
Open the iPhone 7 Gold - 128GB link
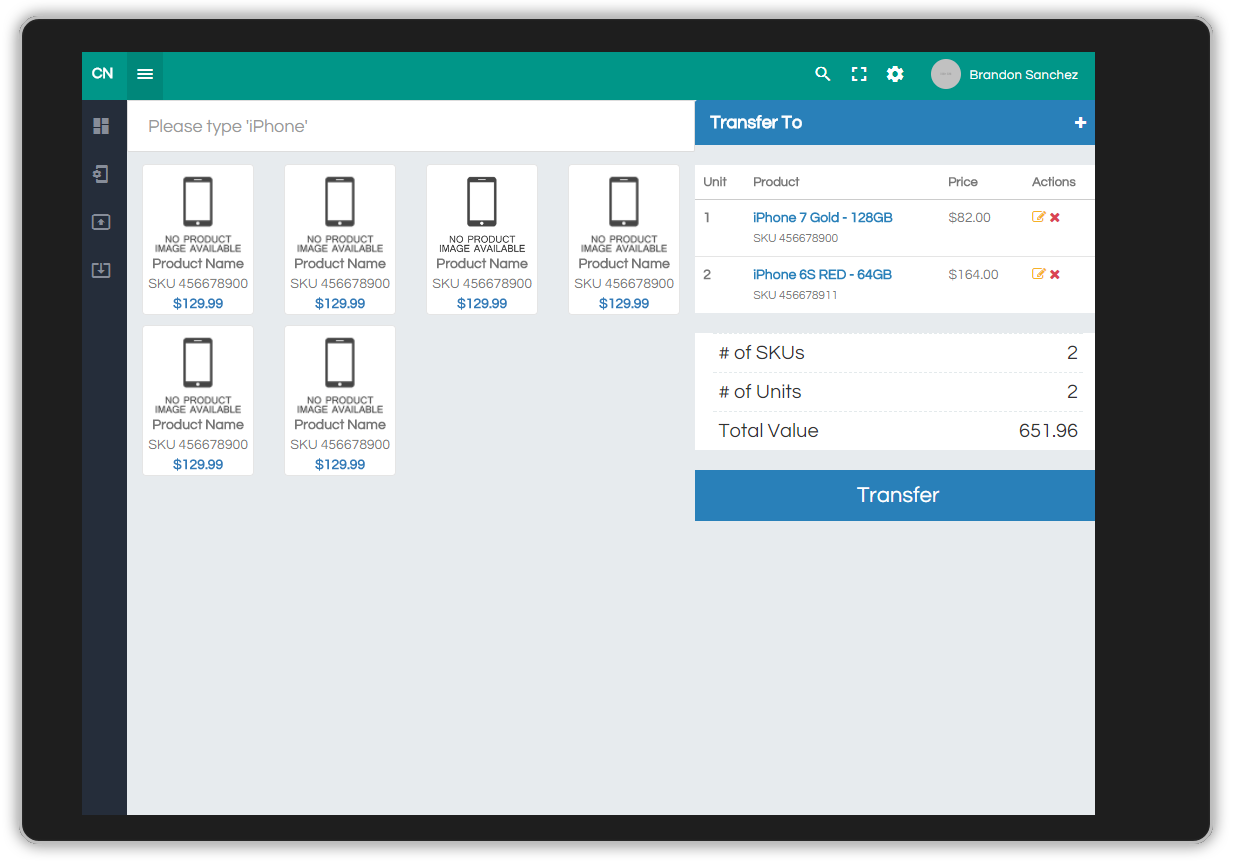(x=823, y=217)
